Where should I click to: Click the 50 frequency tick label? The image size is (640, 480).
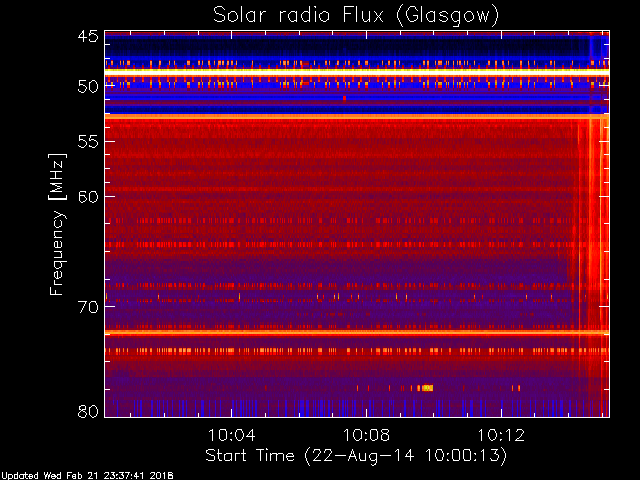pos(88,87)
